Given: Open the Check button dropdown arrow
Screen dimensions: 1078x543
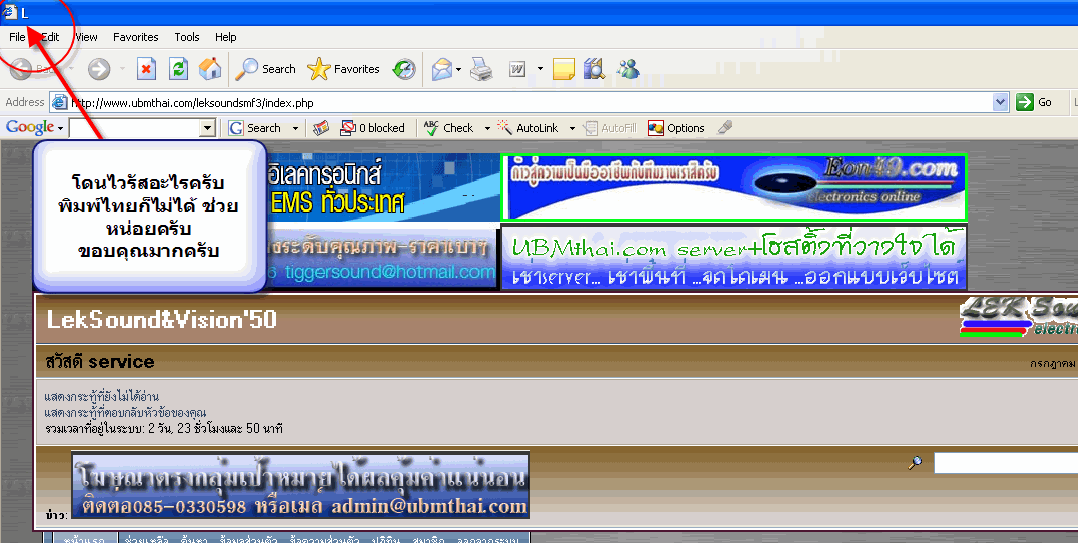Looking at the screenshot, I should [487, 128].
